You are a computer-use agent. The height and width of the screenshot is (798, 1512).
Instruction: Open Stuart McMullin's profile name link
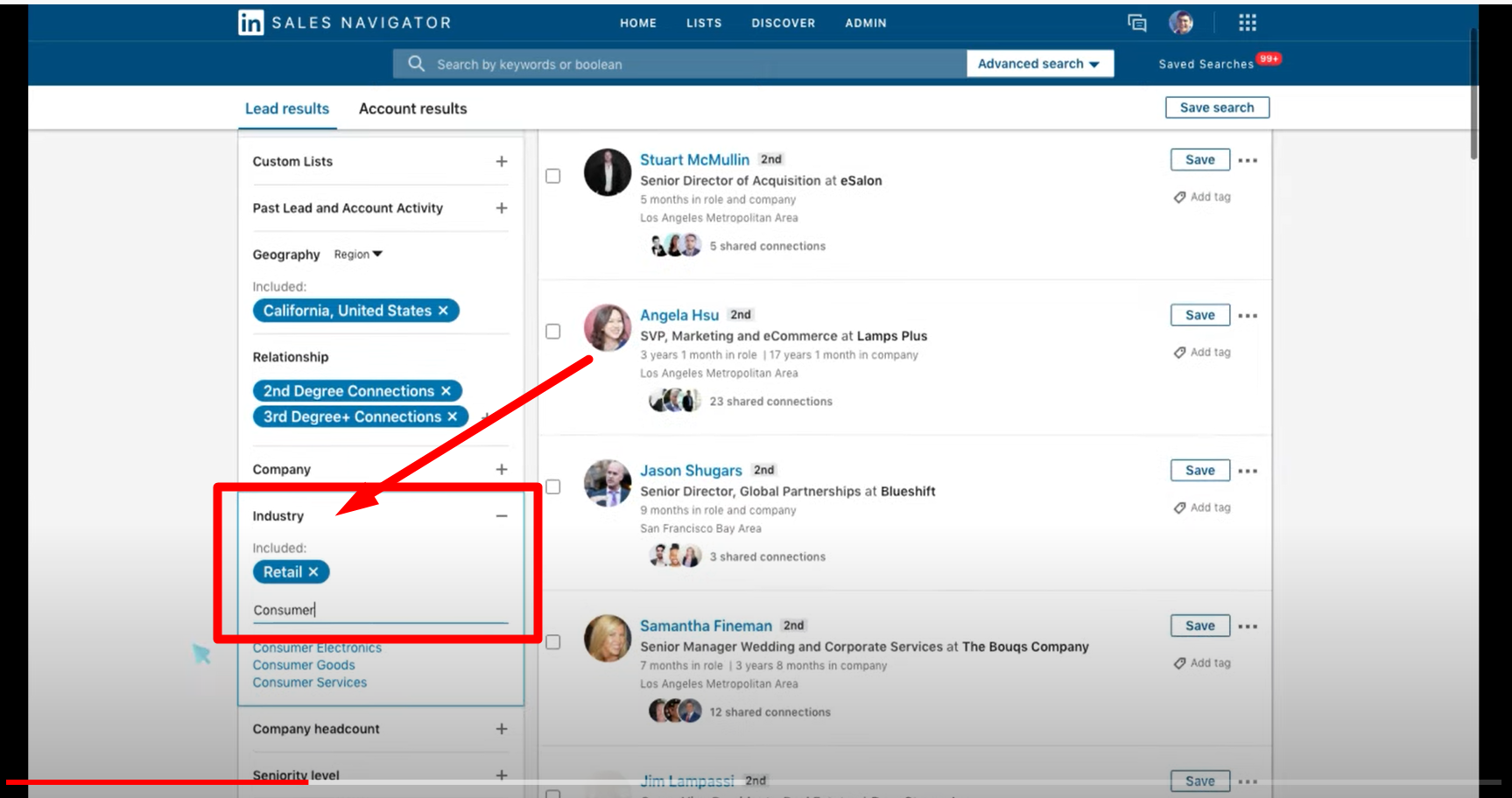click(694, 160)
